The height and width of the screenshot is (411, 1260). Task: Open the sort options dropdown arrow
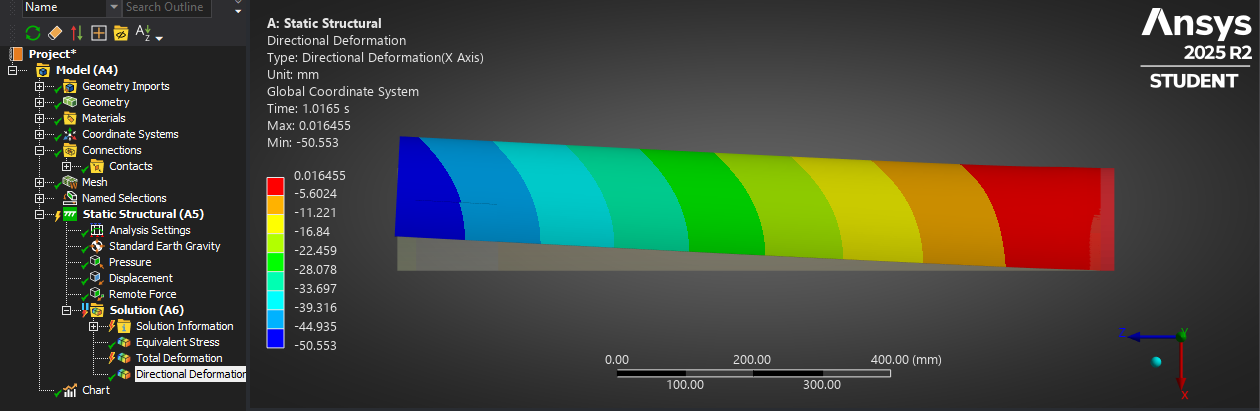click(x=160, y=37)
